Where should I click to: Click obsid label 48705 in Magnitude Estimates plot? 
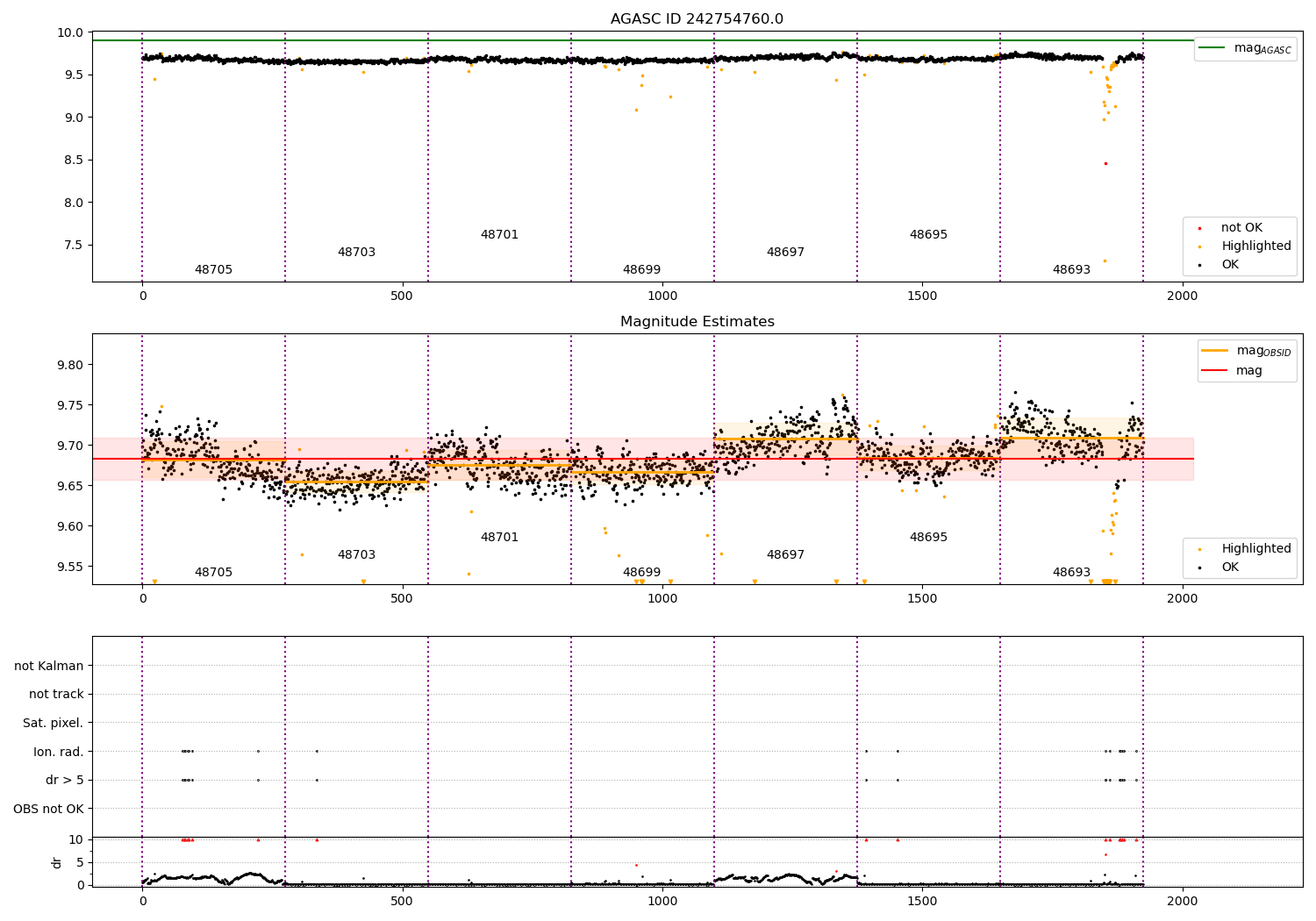point(213,573)
